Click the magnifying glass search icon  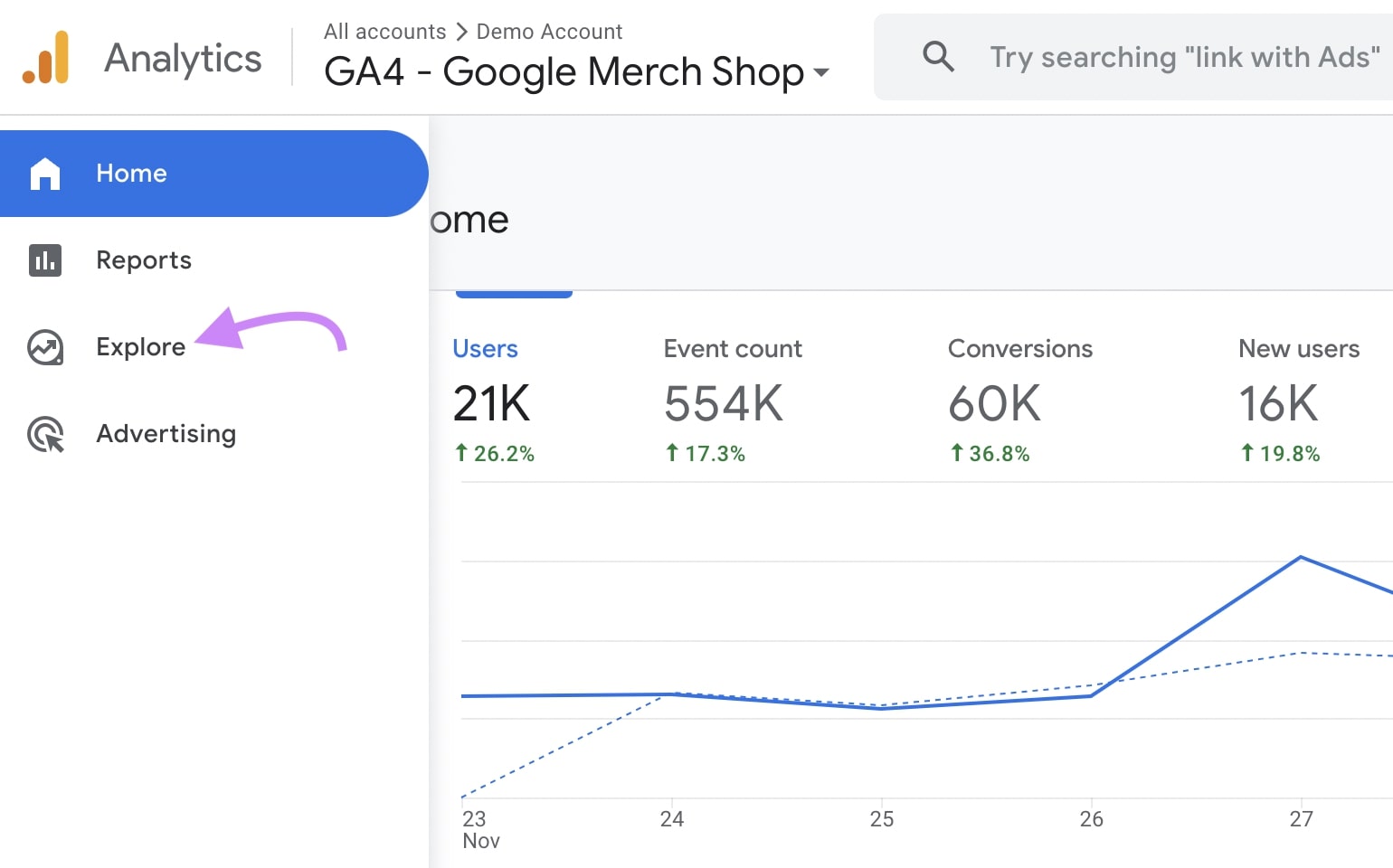[938, 57]
